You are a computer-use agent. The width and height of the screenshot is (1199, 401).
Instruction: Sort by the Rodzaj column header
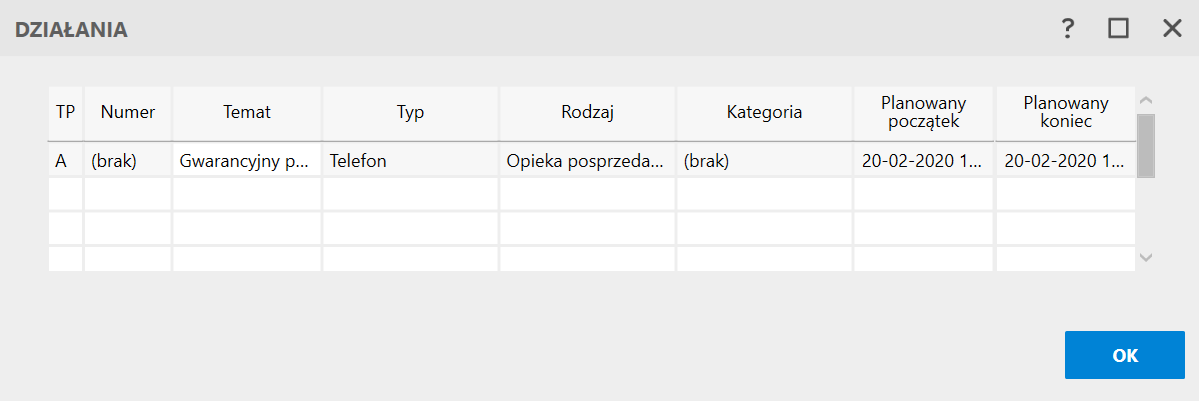click(587, 112)
